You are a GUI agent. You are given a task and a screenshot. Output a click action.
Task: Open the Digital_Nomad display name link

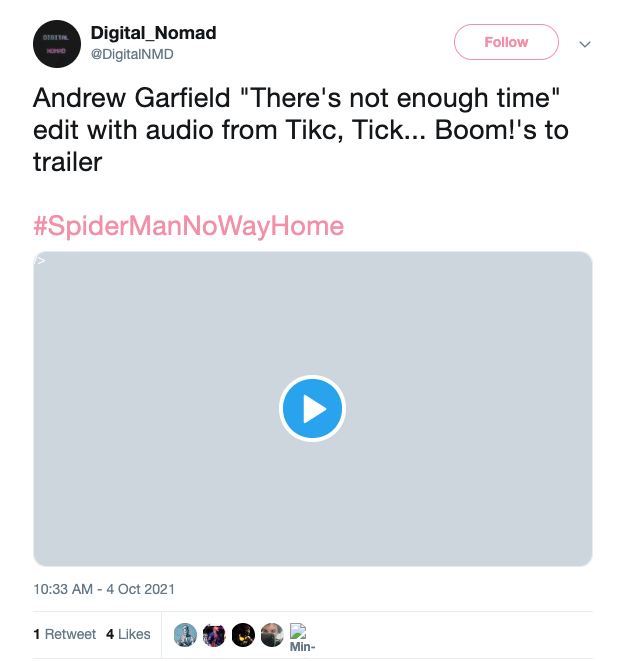(x=153, y=33)
